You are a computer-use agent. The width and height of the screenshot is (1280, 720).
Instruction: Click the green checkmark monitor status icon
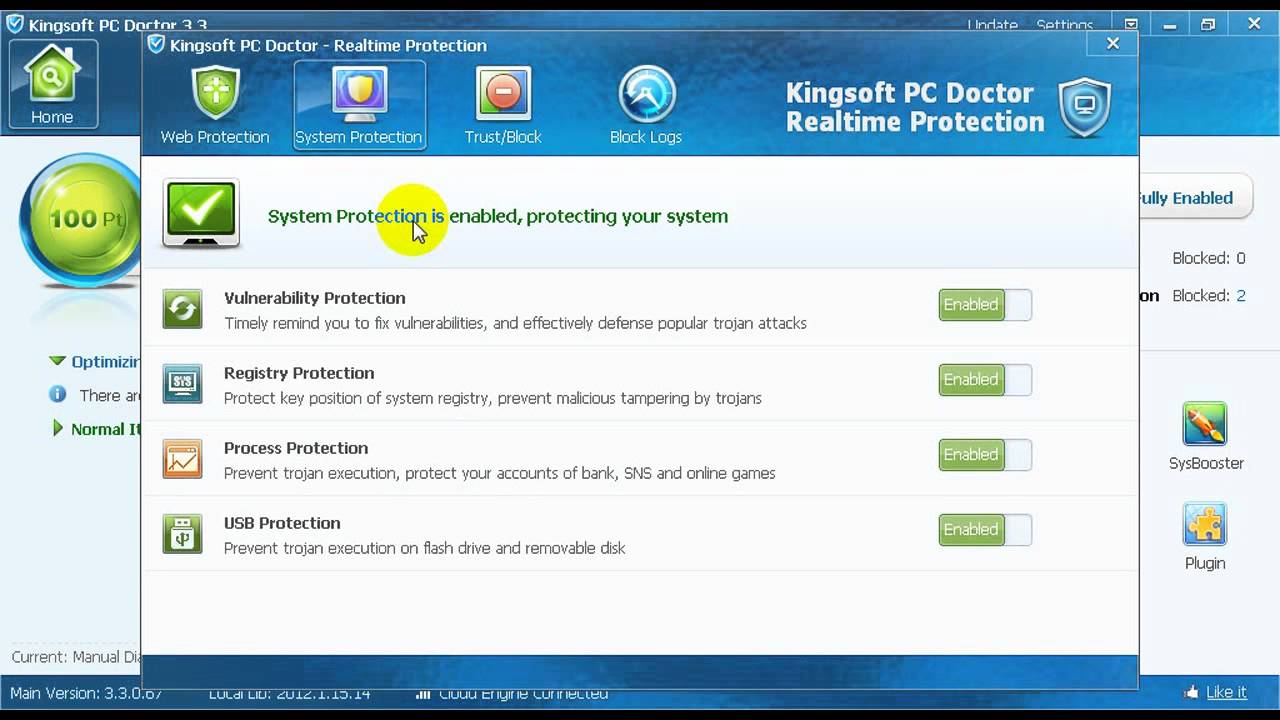201,213
